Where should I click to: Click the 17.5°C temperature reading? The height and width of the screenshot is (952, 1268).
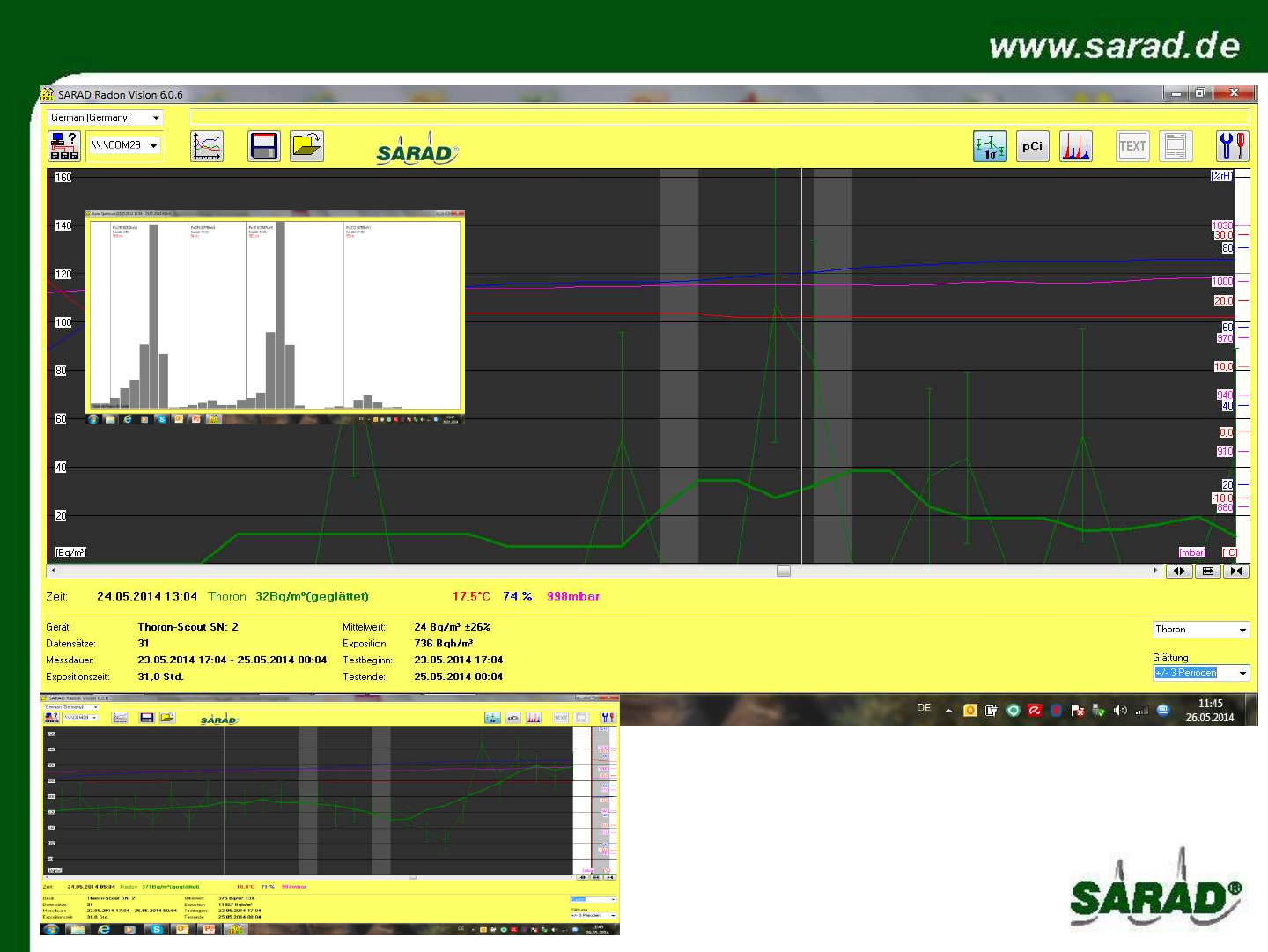(x=471, y=596)
